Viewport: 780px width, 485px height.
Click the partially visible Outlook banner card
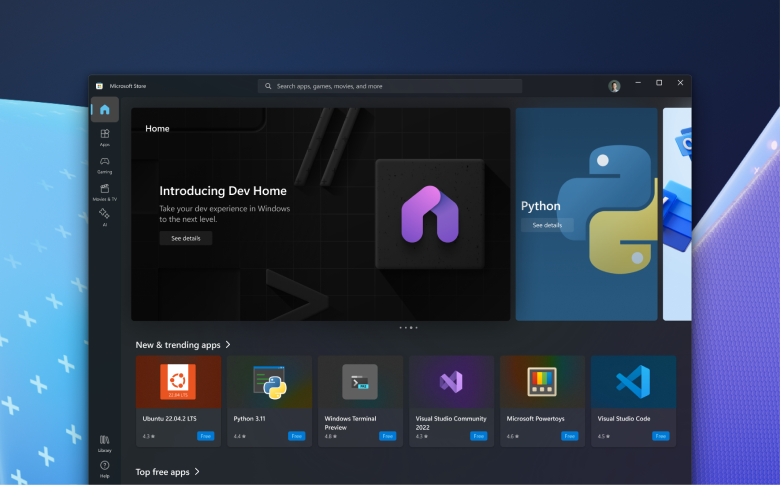(677, 214)
